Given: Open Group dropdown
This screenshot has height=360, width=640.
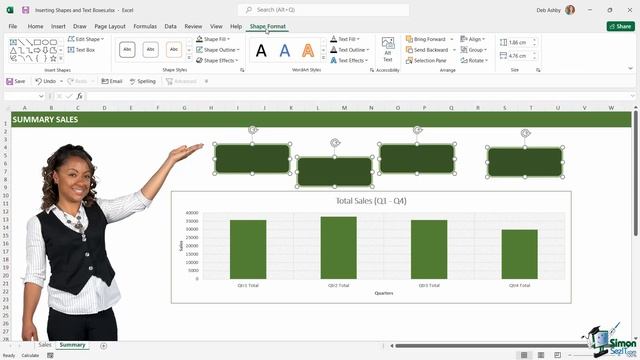Looking at the screenshot, I should point(474,50).
